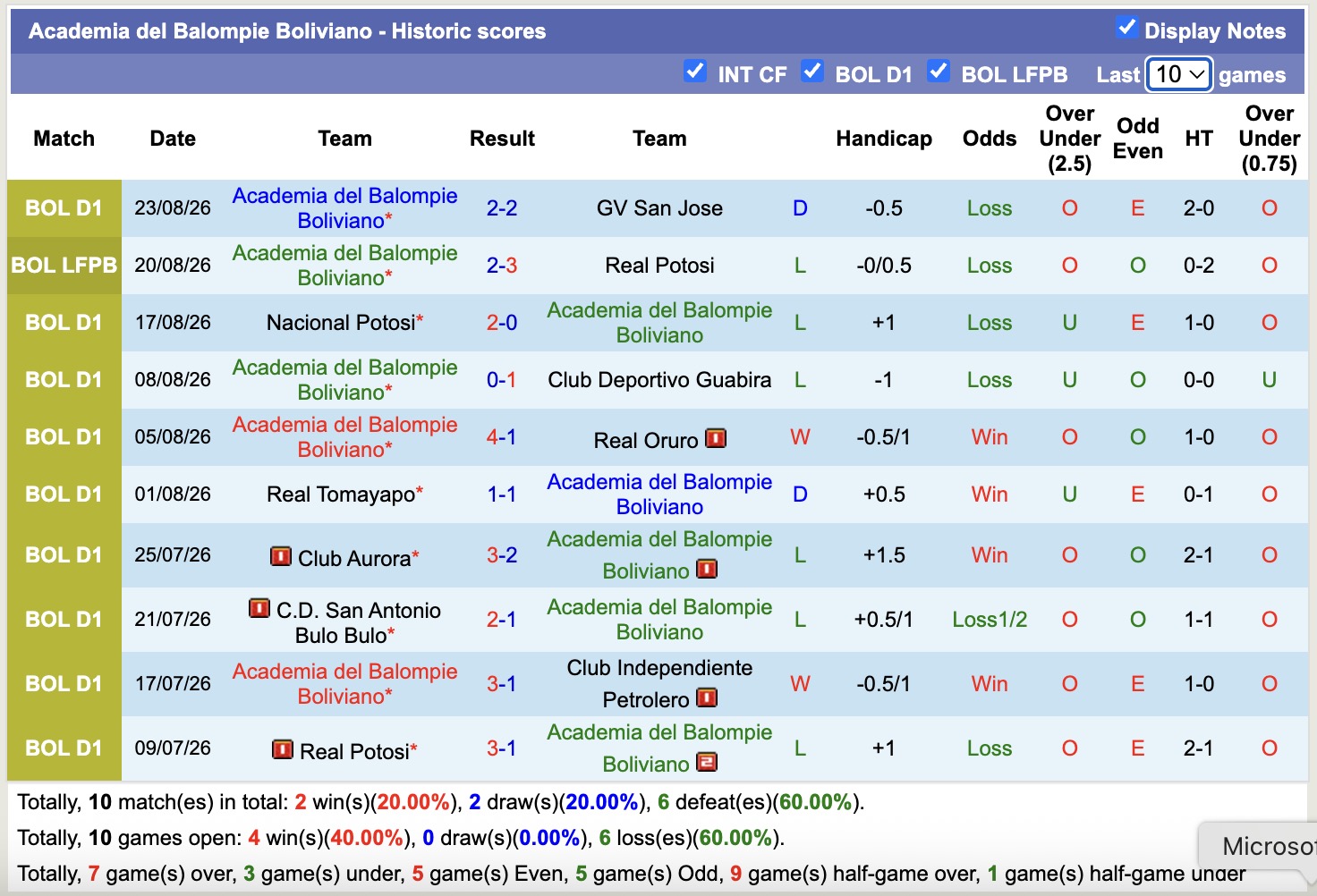Open the 2-0 result of Nacional Potosi match
The height and width of the screenshot is (896, 1317).
pos(502,323)
